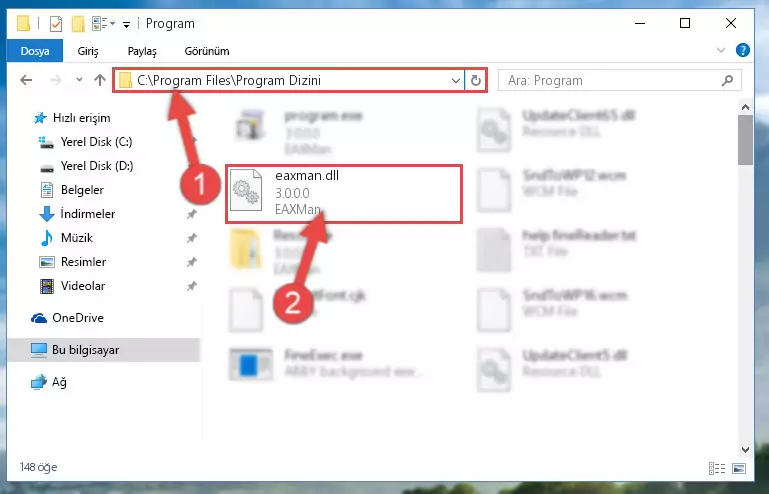This screenshot has width=769, height=494.
Task: Click the pin icon next to Müzik
Action: point(191,238)
